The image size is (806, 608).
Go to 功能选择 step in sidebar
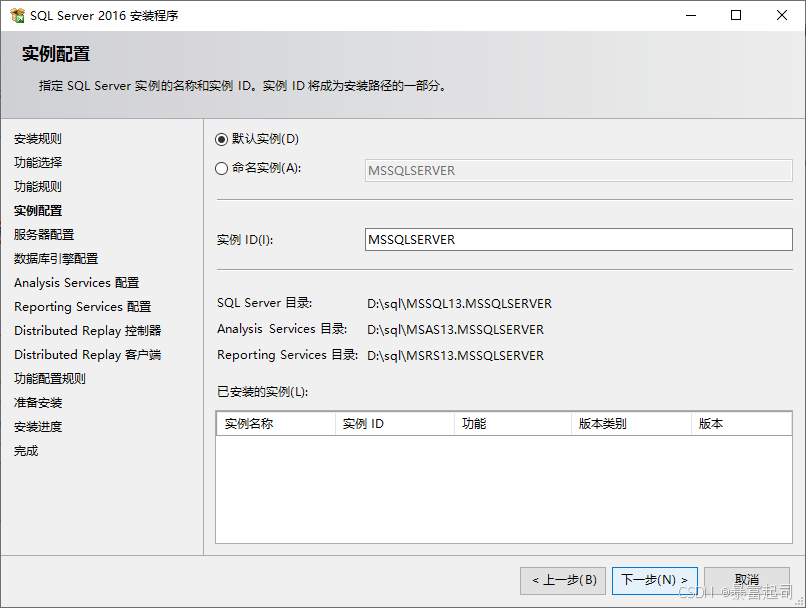coord(38,163)
